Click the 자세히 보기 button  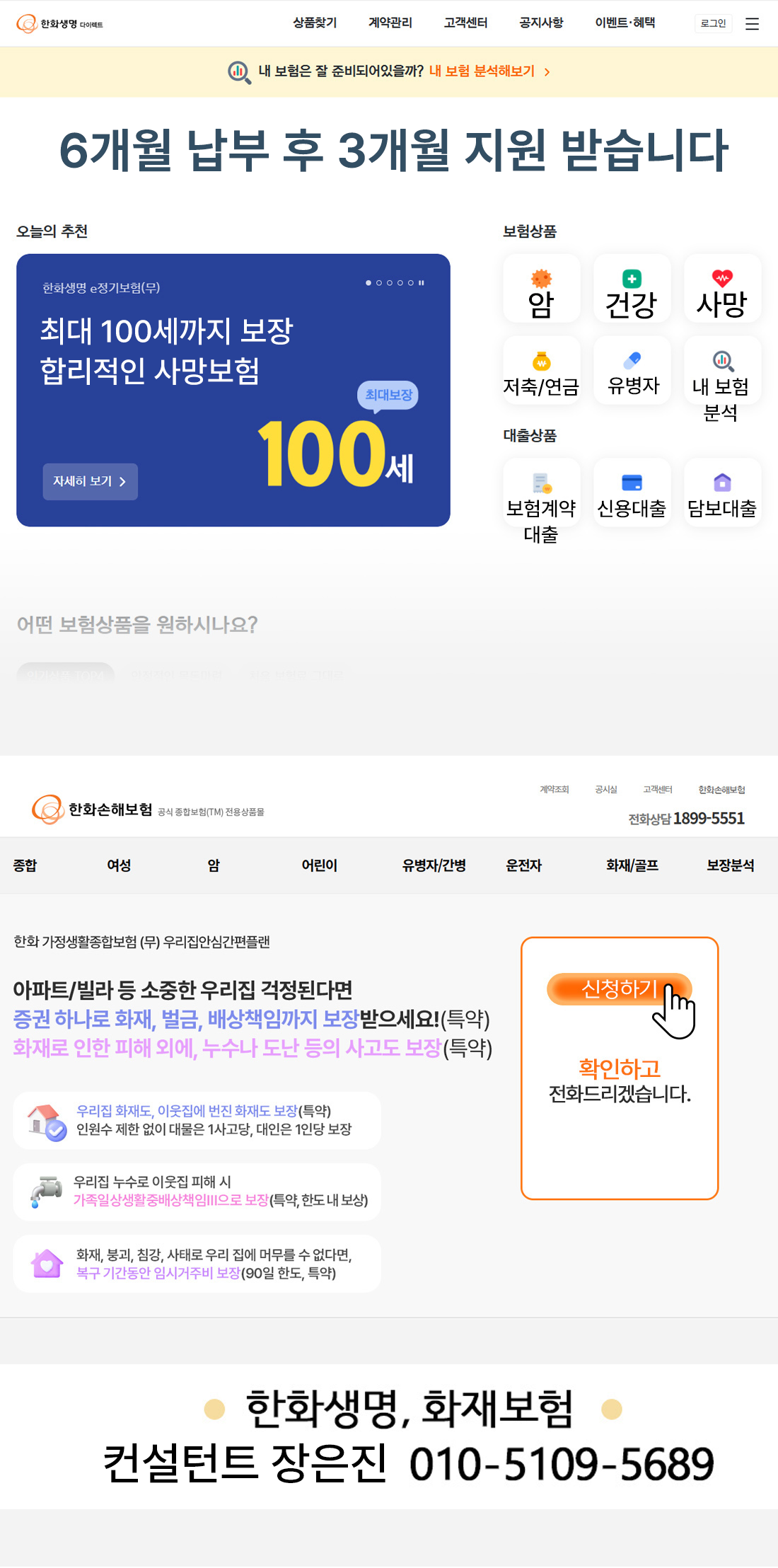(90, 481)
